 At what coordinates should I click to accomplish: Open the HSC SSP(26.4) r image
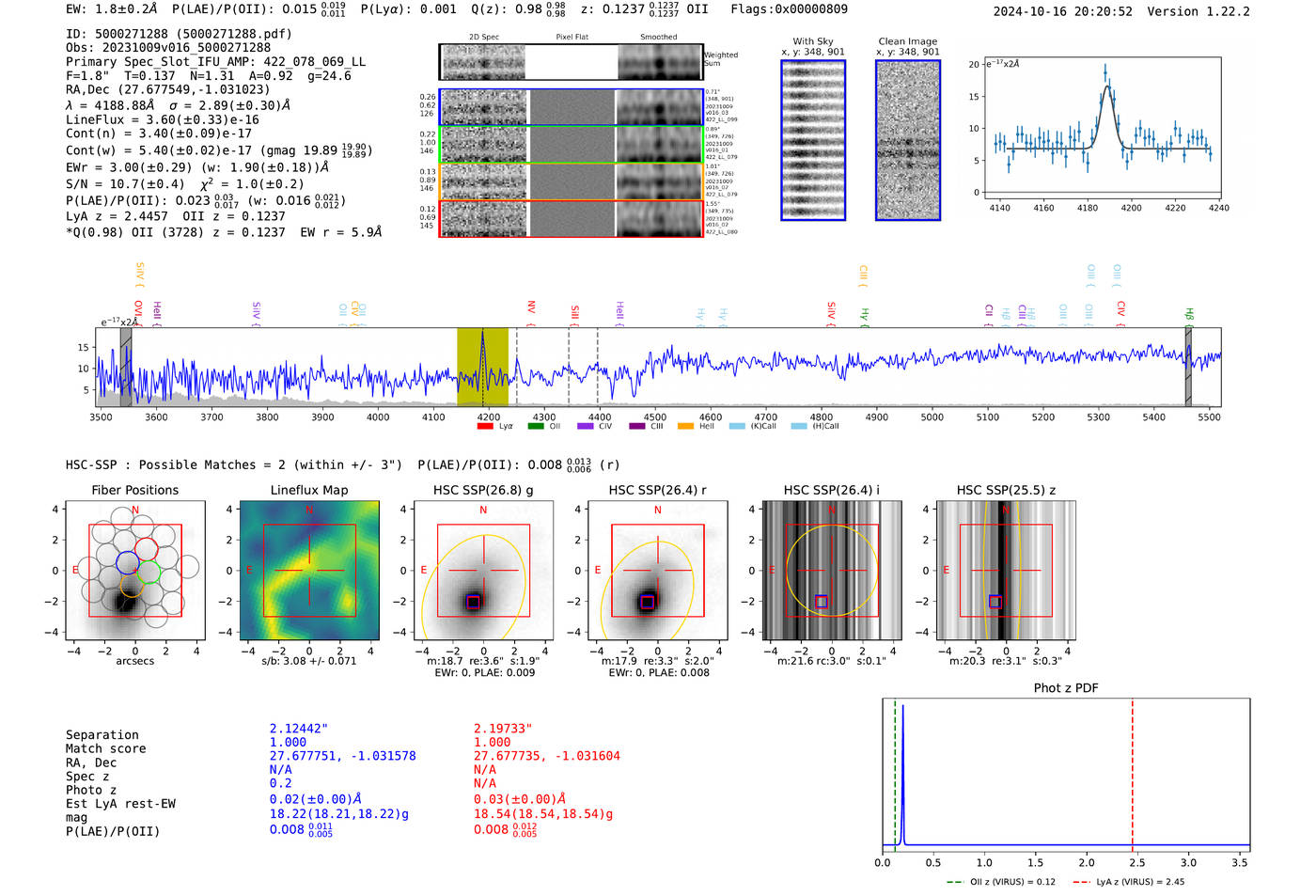tap(657, 570)
